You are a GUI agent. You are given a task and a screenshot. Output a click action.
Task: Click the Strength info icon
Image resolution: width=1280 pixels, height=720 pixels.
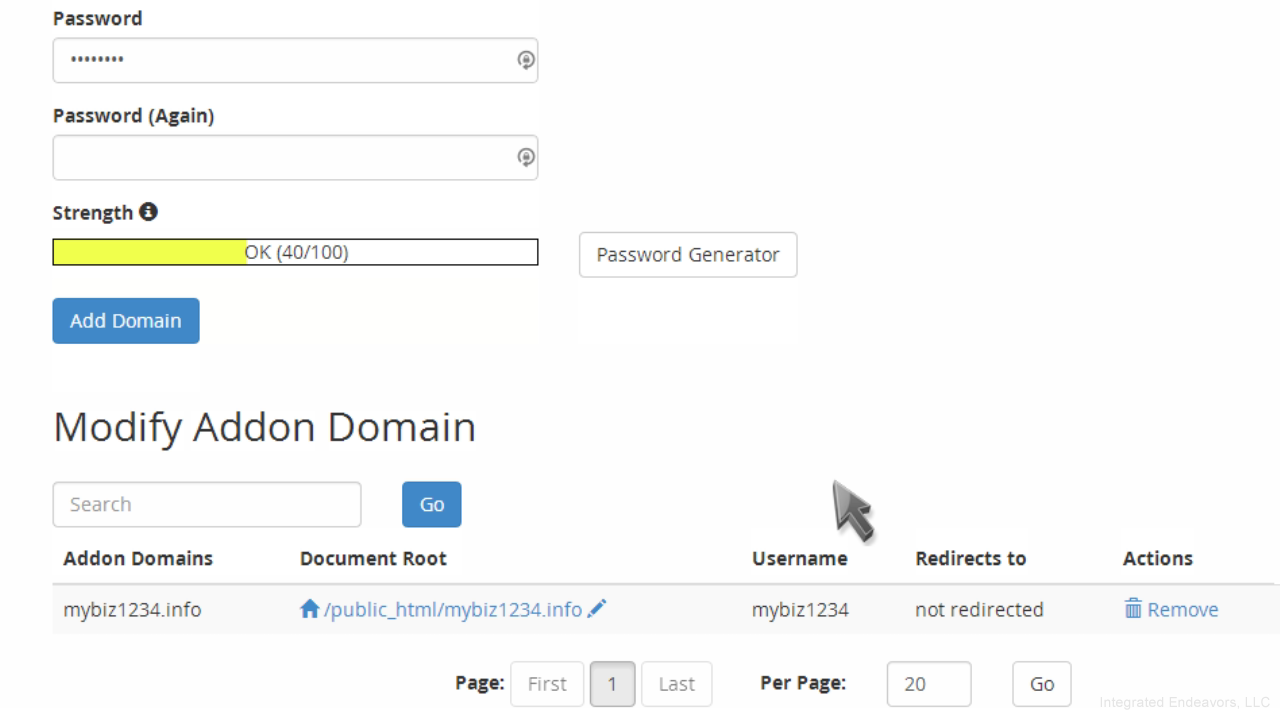point(148,212)
